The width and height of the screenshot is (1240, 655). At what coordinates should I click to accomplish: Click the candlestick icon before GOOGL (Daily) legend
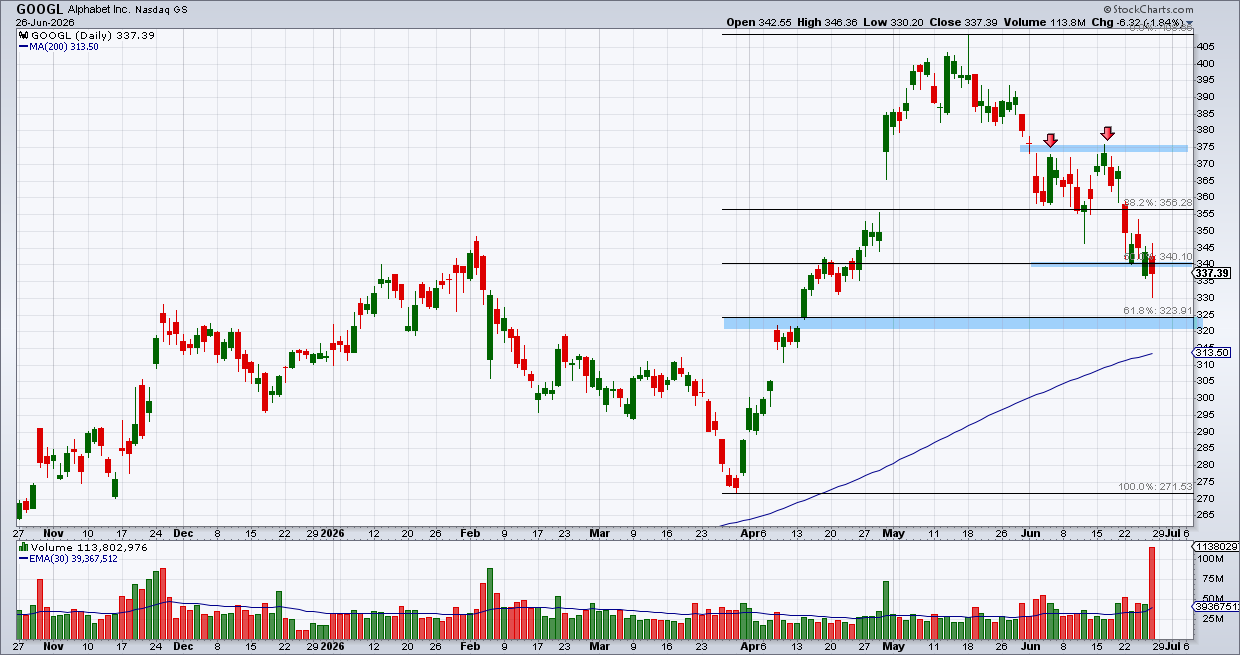click(23, 34)
